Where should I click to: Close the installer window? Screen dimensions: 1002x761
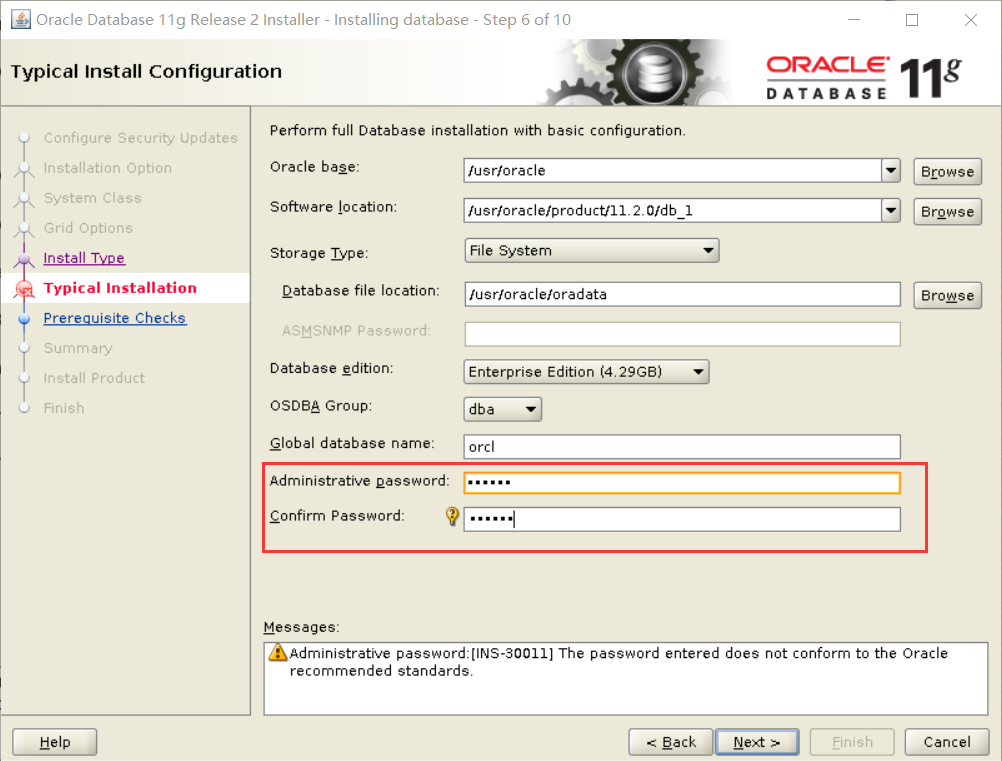coord(971,20)
